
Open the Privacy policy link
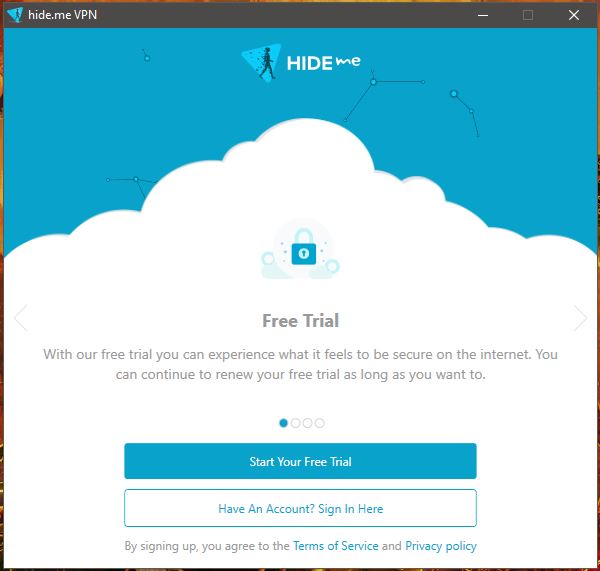tap(441, 546)
